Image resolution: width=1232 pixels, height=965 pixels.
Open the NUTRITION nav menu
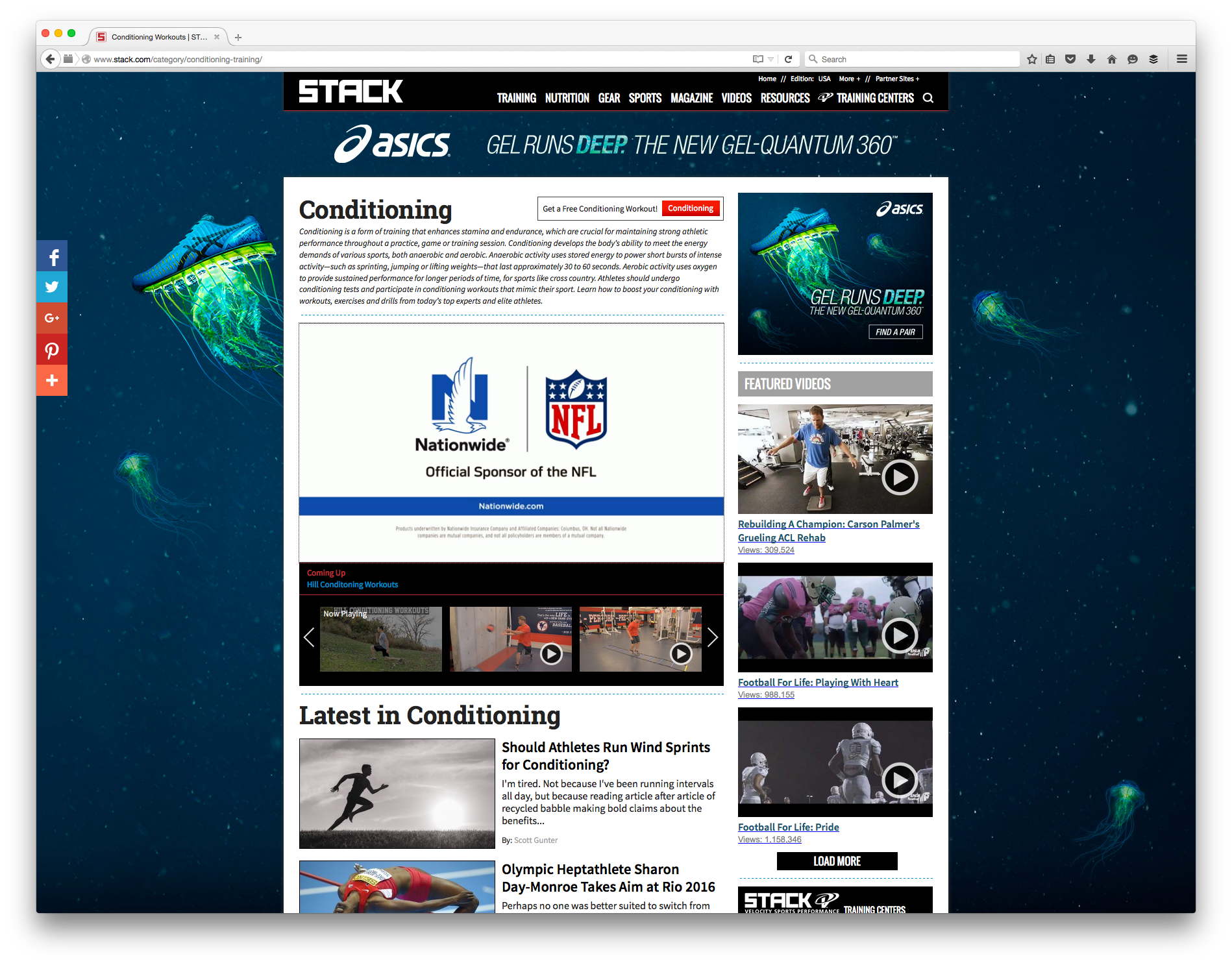567,98
